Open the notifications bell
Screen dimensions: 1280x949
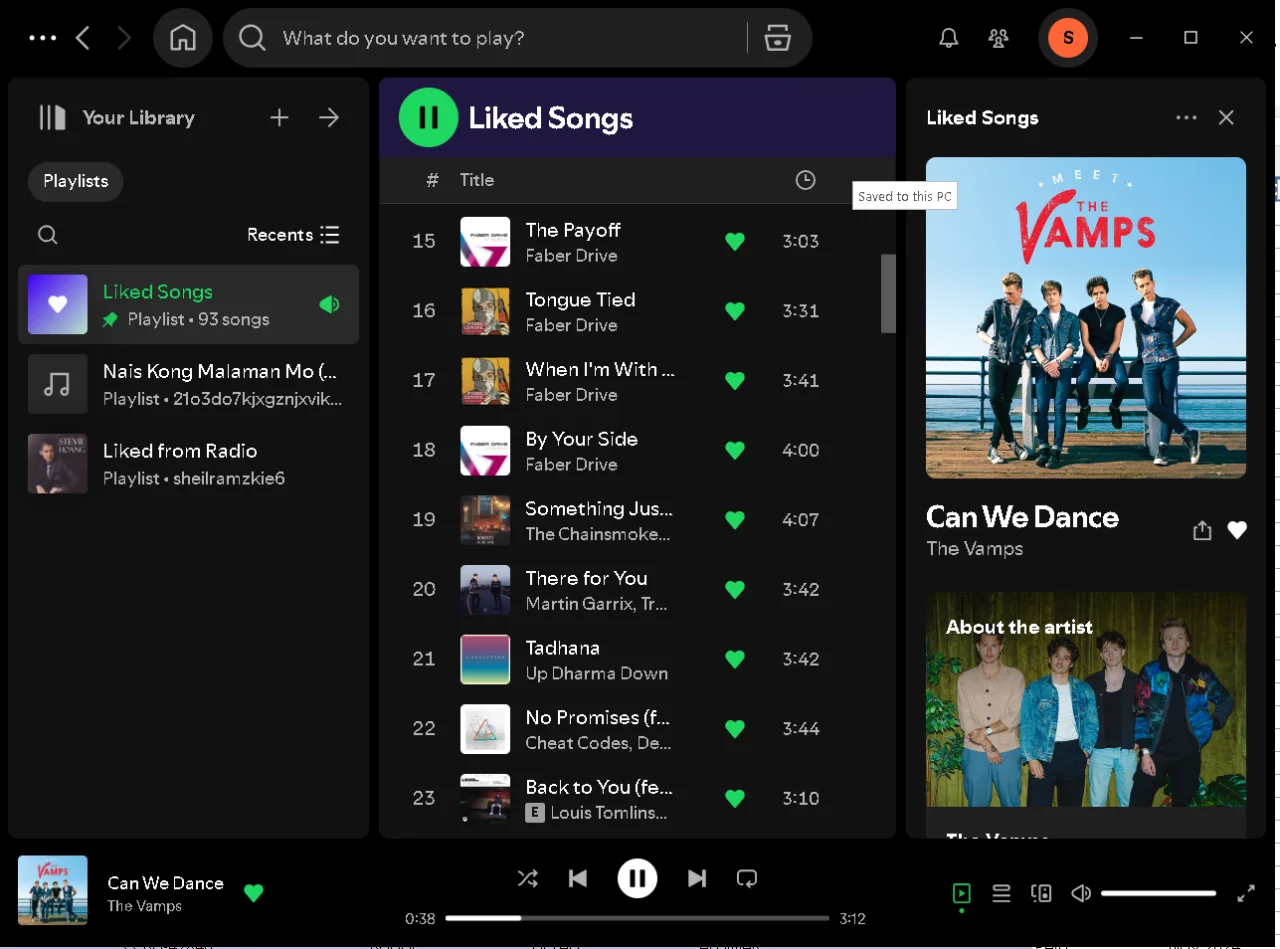[948, 38]
